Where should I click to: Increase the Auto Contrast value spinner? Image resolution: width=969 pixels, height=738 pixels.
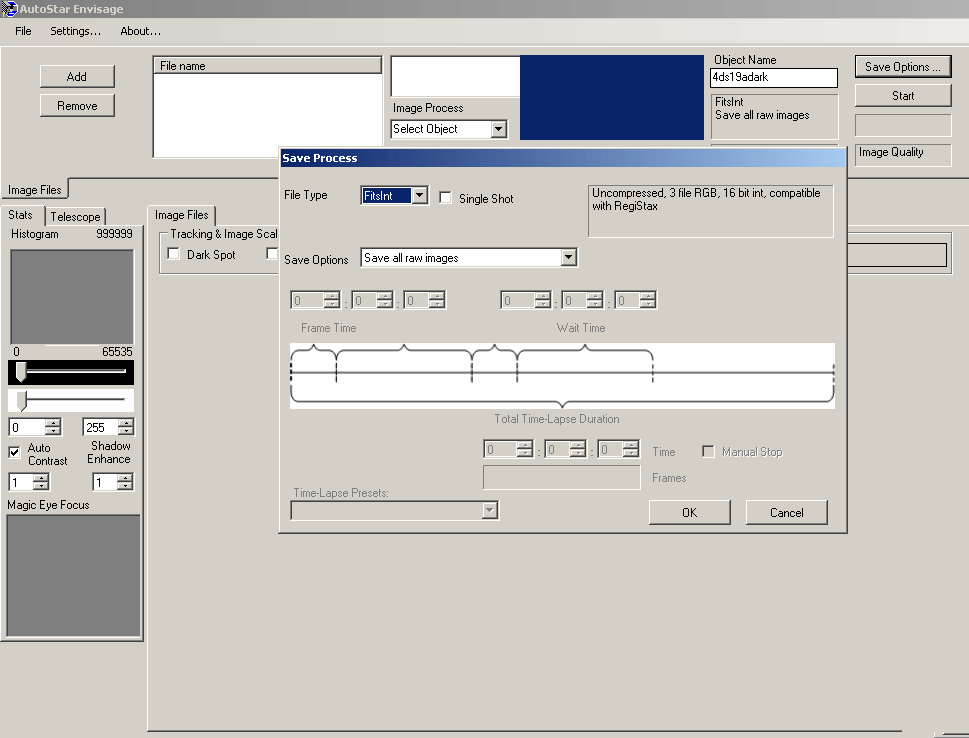[41, 478]
